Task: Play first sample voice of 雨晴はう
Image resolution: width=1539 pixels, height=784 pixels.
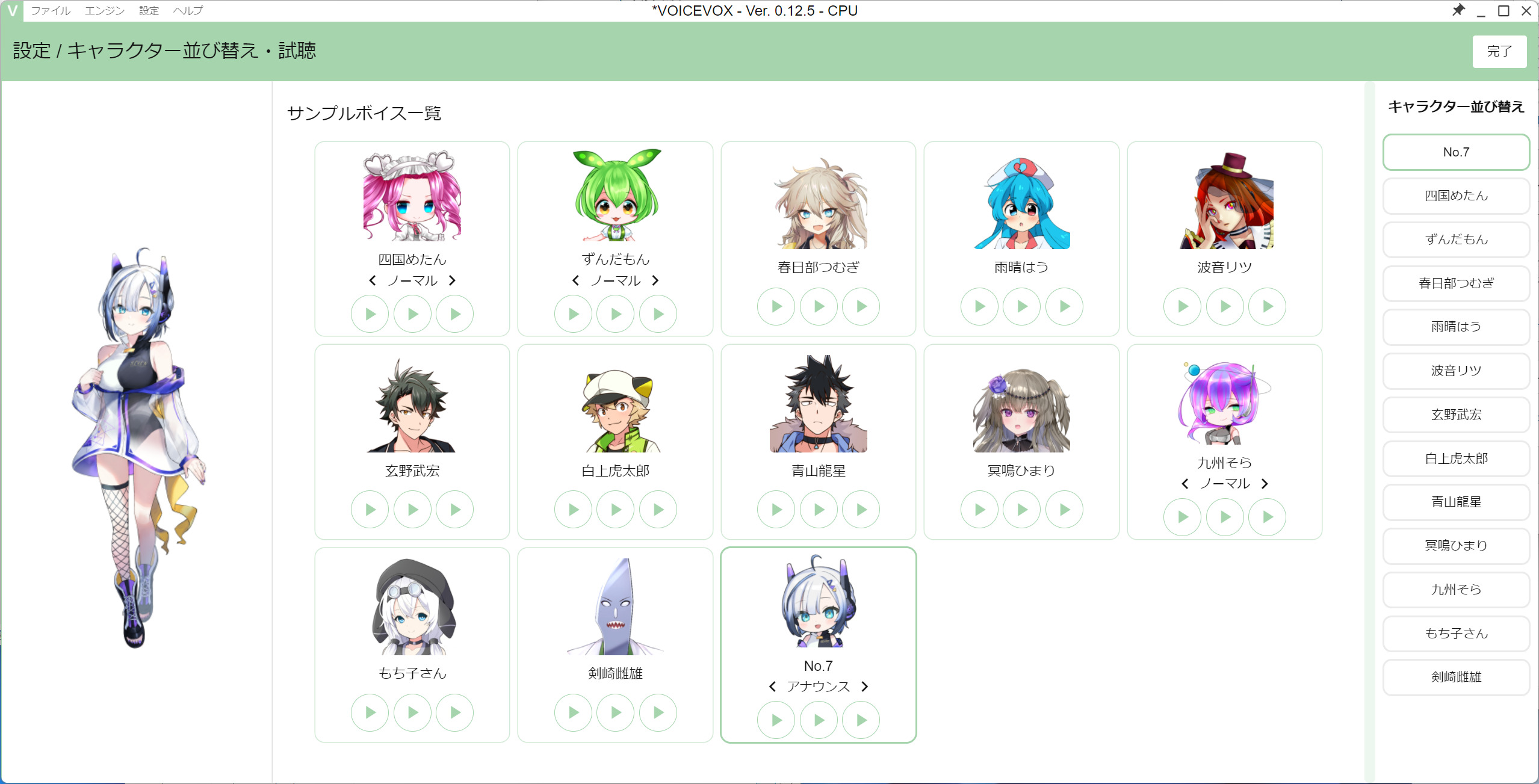Action: pos(979,306)
